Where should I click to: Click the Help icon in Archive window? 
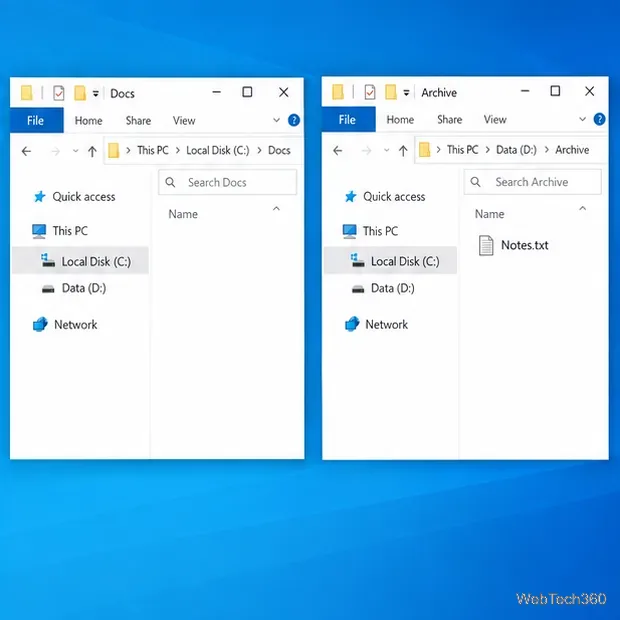point(599,119)
